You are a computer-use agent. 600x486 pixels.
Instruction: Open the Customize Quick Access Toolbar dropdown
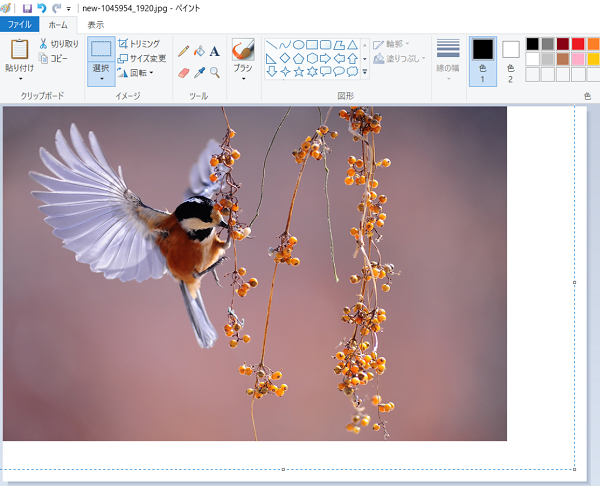click(x=68, y=8)
